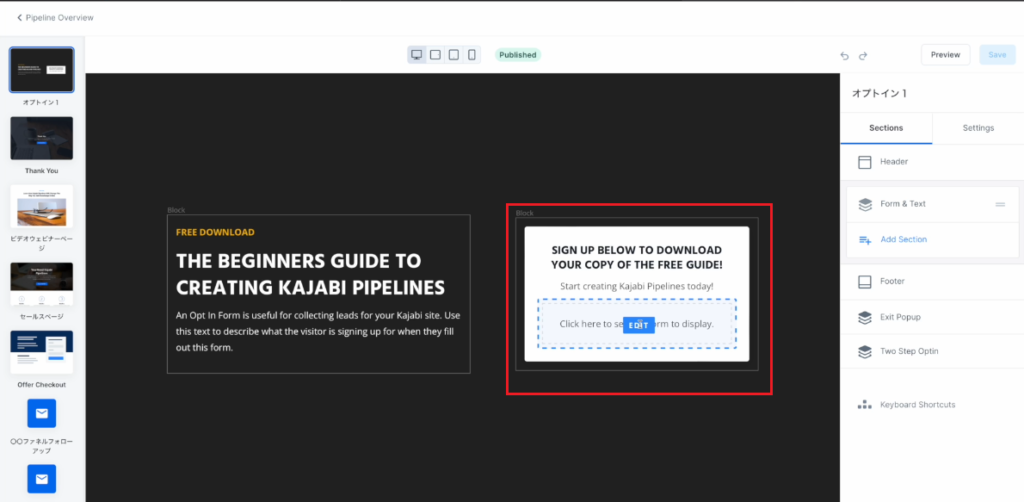Image resolution: width=1024 pixels, height=502 pixels.
Task: Open the Form & Text section
Action: pos(933,204)
